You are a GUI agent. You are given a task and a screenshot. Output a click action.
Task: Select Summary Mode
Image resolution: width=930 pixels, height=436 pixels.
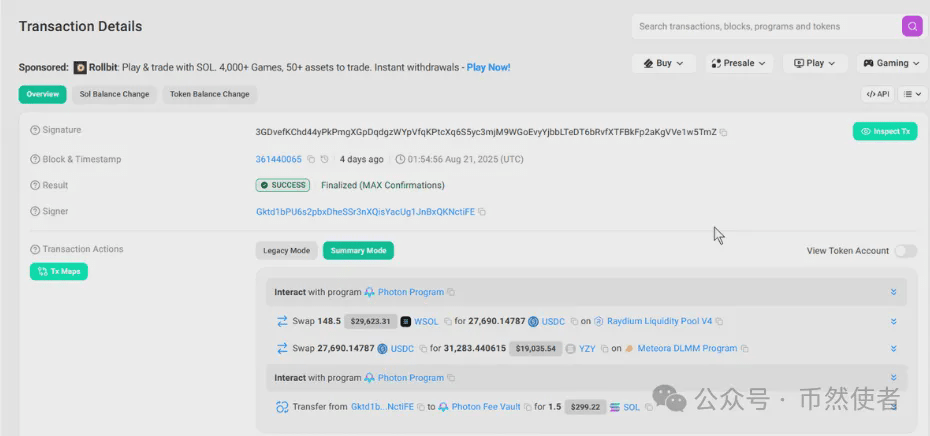pyautogui.click(x=358, y=251)
